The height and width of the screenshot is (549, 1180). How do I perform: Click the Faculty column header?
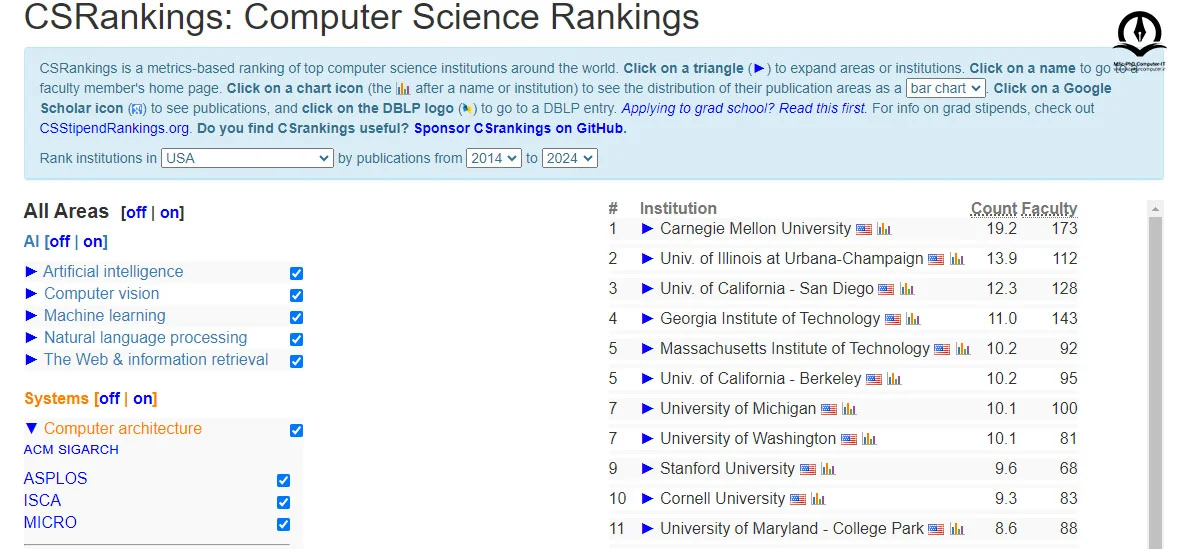pyautogui.click(x=1049, y=208)
